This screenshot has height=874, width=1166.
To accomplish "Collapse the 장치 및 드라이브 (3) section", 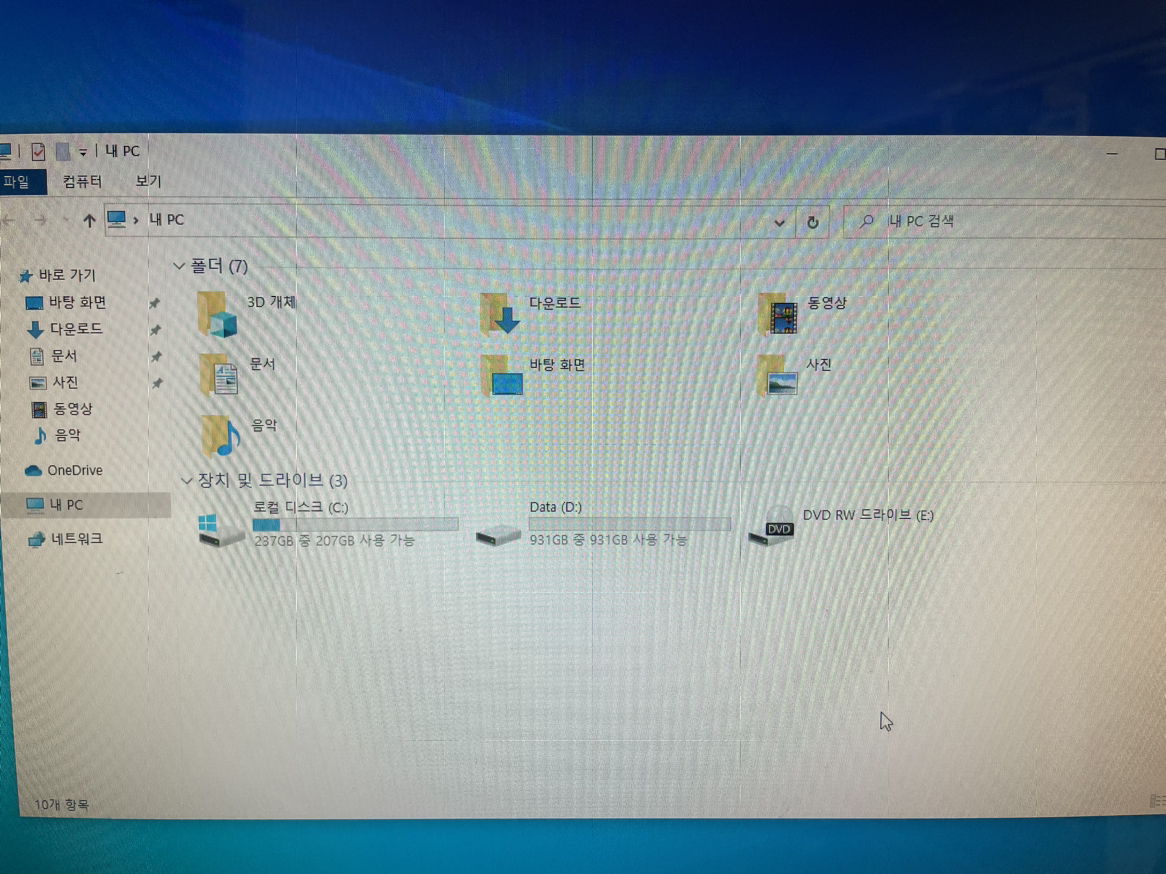I will (187, 481).
